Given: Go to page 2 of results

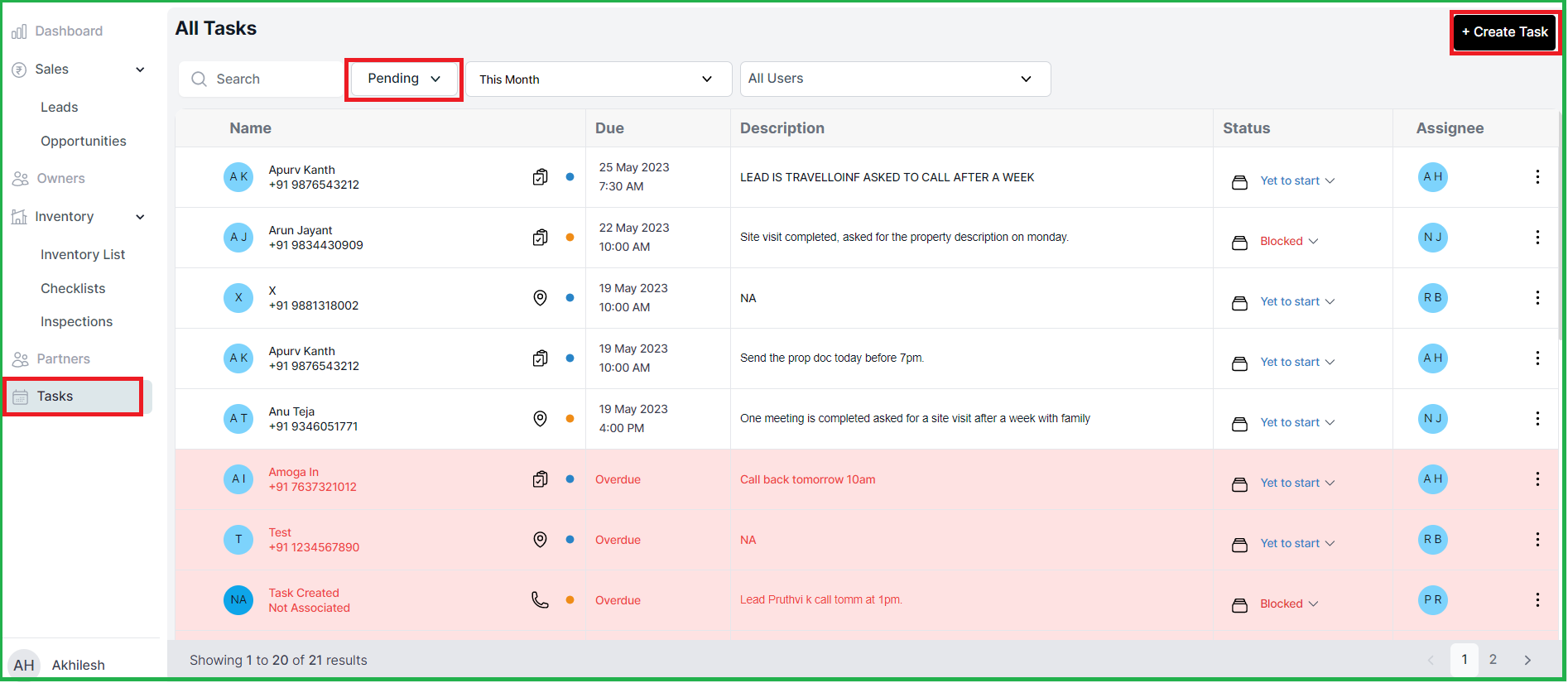Looking at the screenshot, I should coord(1493,660).
